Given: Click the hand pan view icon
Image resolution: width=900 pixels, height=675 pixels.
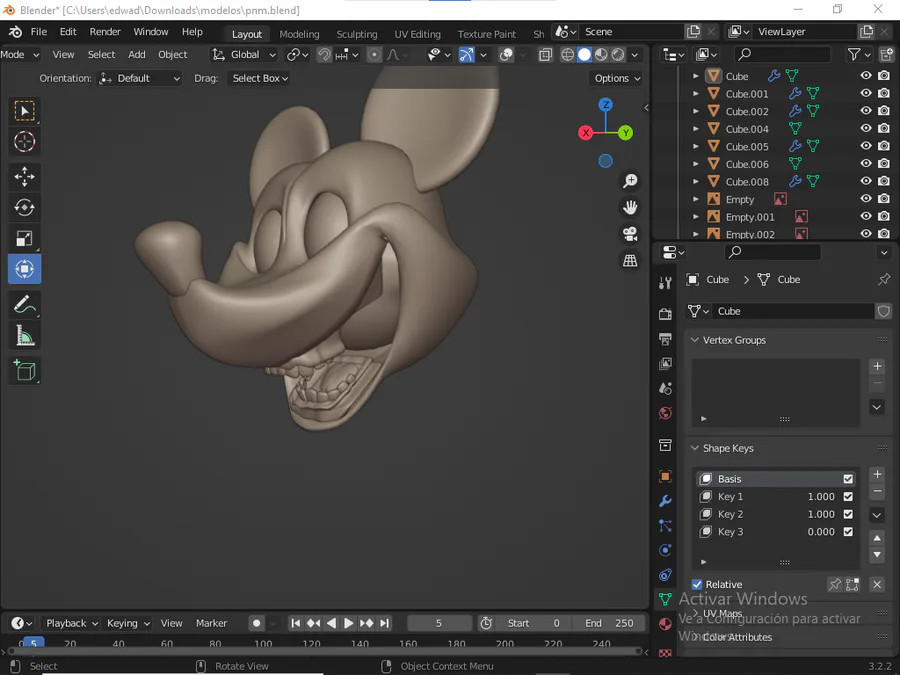Looking at the screenshot, I should tap(630, 207).
